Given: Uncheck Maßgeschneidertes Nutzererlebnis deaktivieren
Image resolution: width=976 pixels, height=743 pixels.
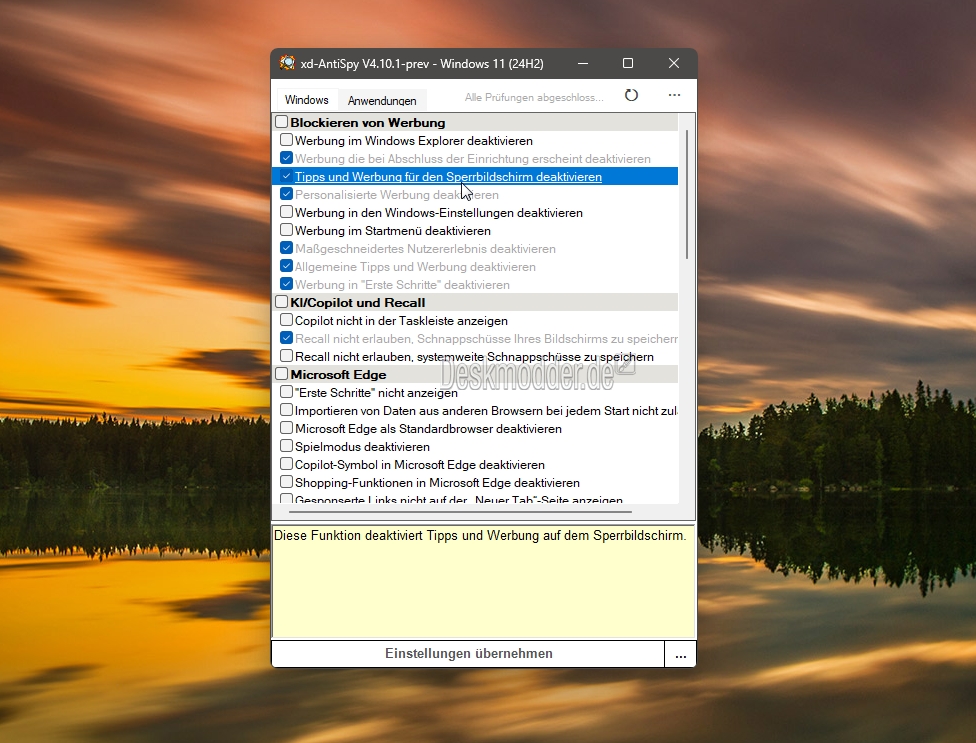Looking at the screenshot, I should coord(286,248).
